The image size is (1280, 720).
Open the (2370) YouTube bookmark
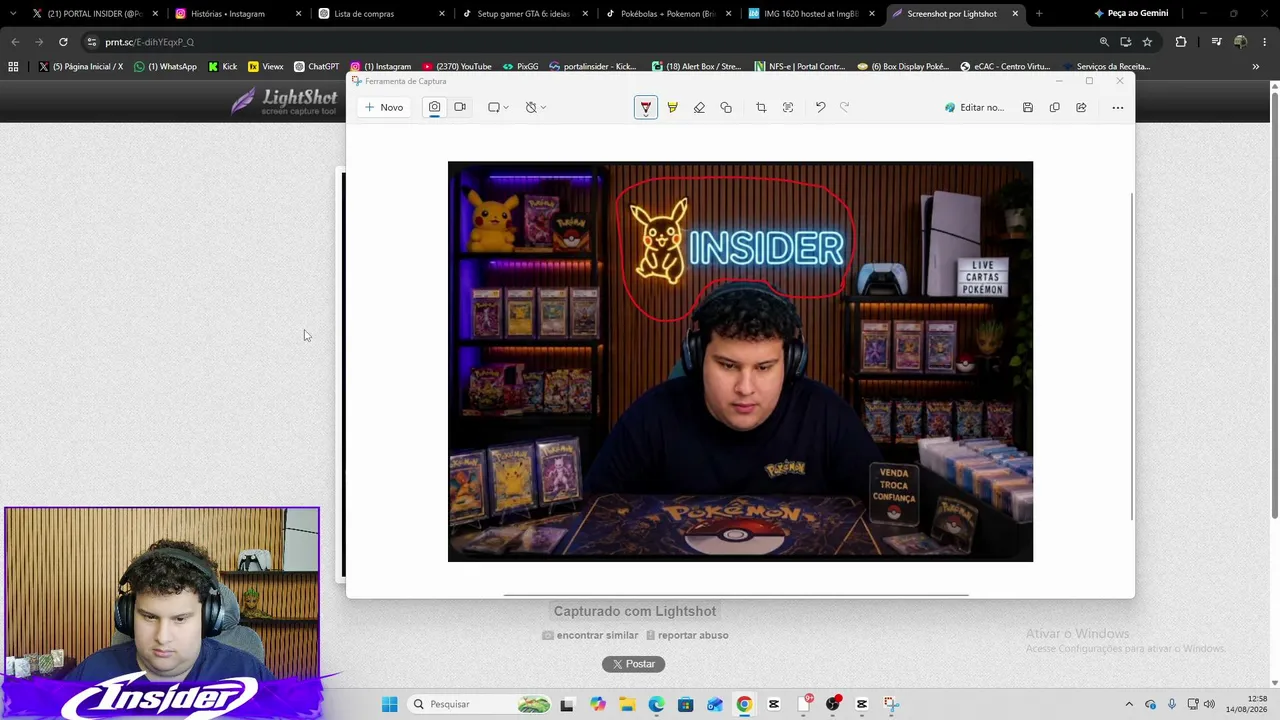click(x=458, y=66)
